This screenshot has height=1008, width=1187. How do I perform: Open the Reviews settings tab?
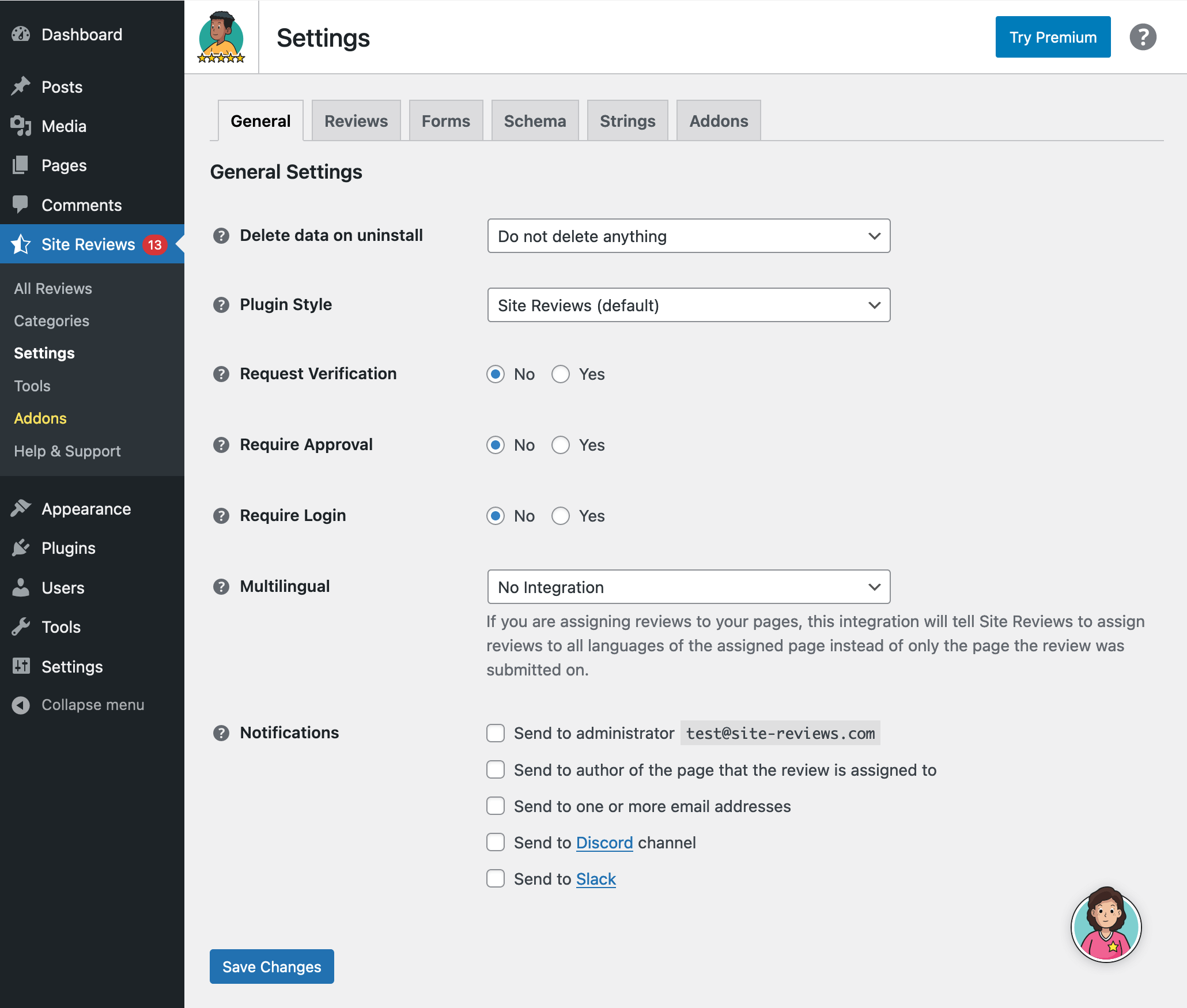(356, 121)
